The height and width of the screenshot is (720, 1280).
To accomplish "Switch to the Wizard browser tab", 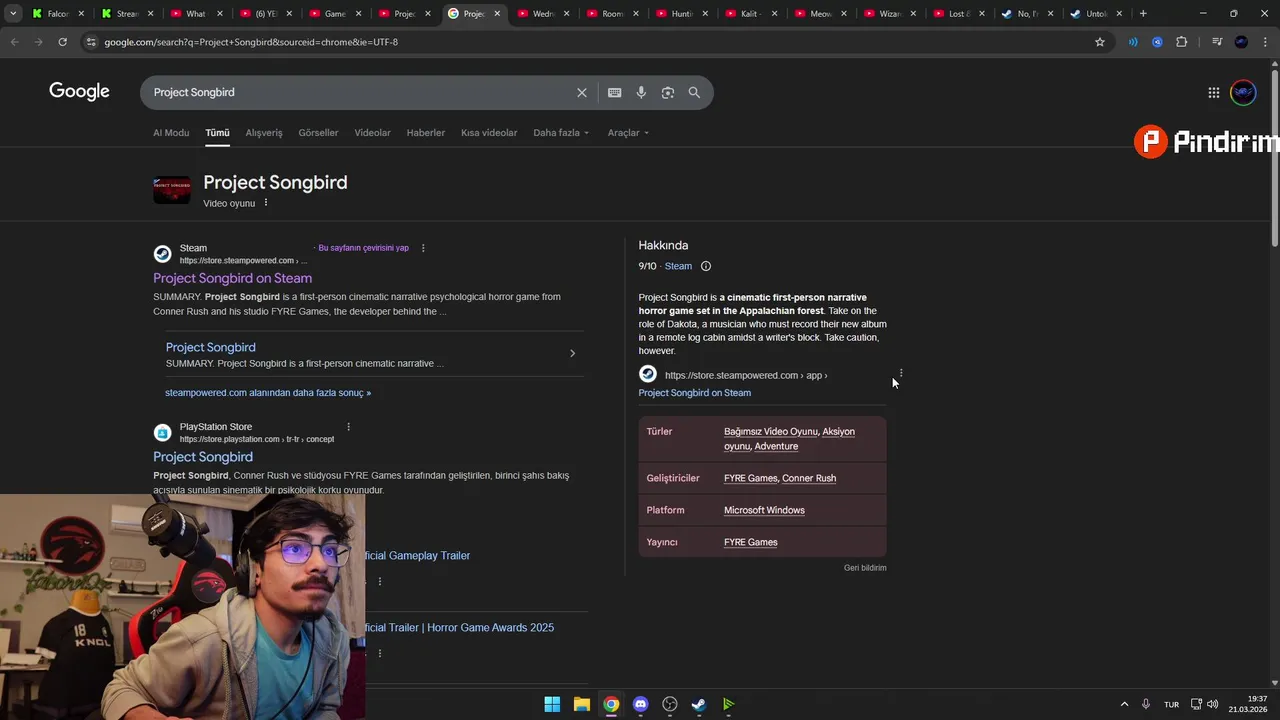I will pyautogui.click(x=889, y=14).
